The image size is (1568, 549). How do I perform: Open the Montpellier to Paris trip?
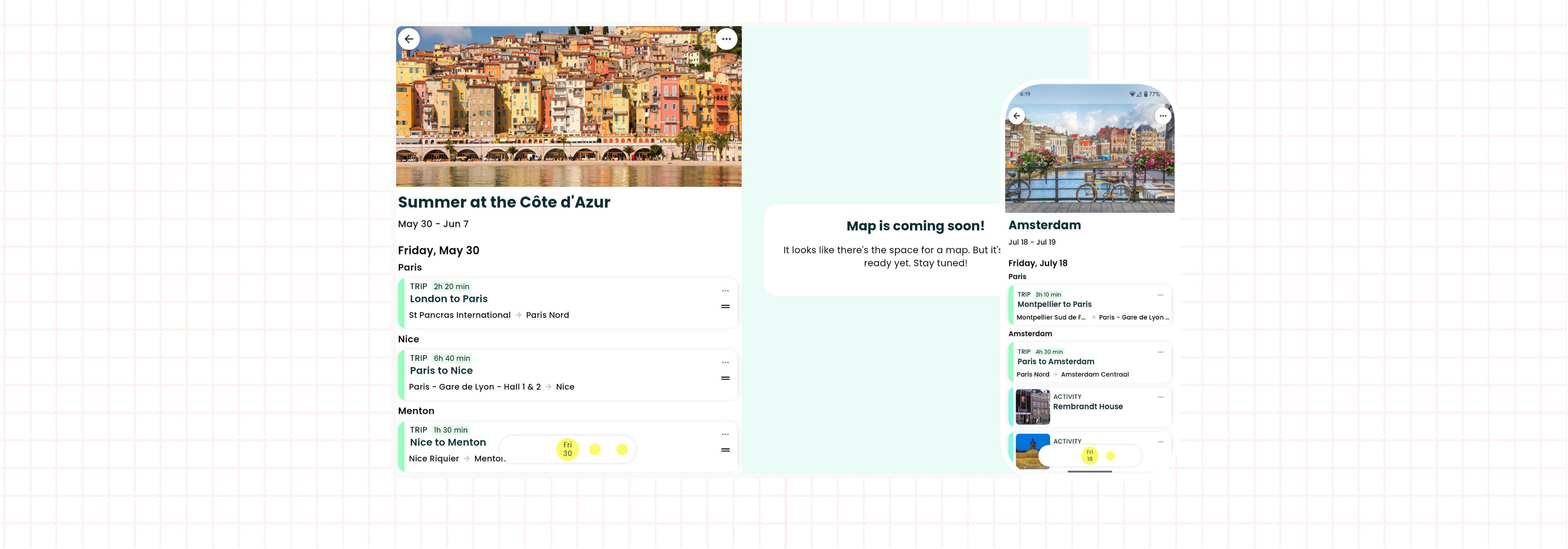point(1089,305)
